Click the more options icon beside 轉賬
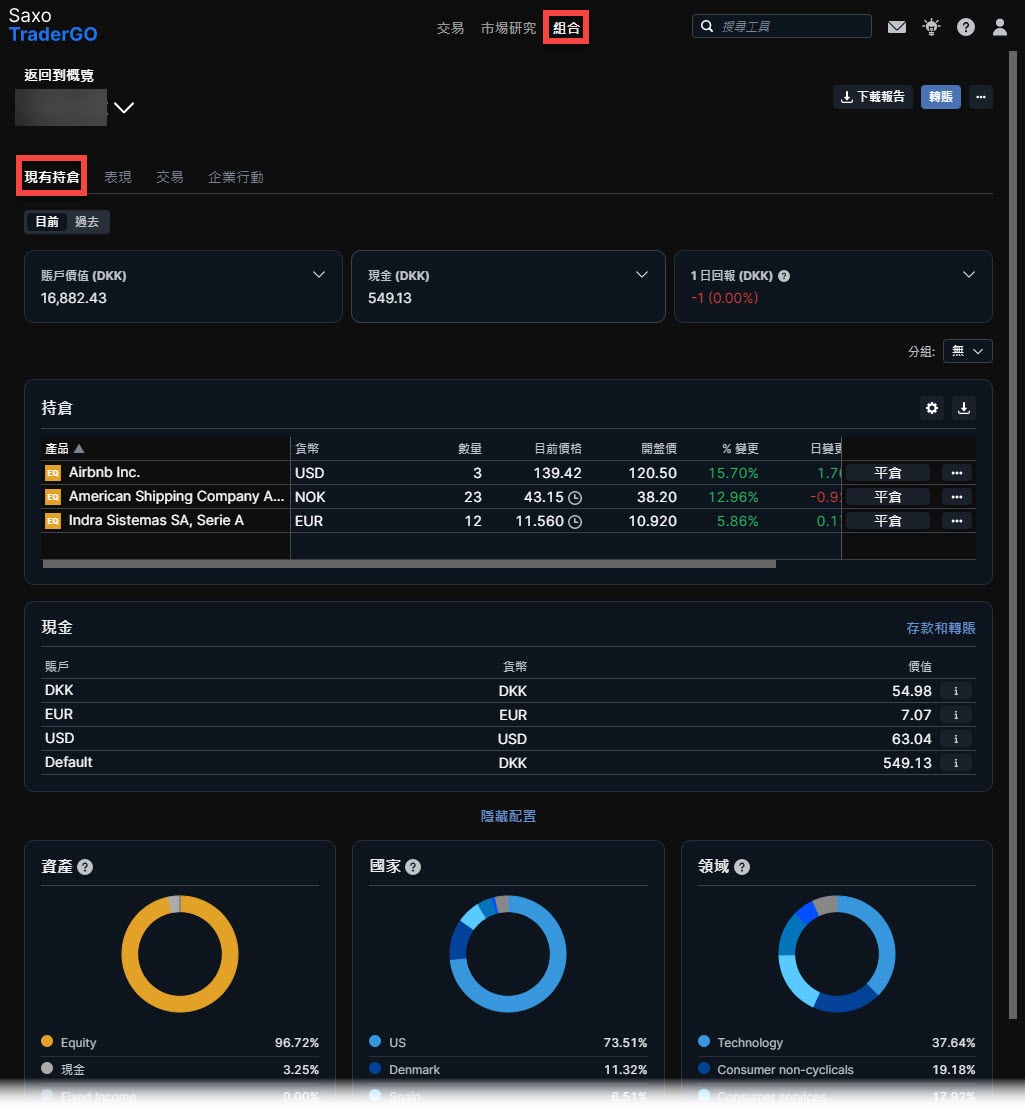This screenshot has height=1108, width=1025. tap(980, 97)
